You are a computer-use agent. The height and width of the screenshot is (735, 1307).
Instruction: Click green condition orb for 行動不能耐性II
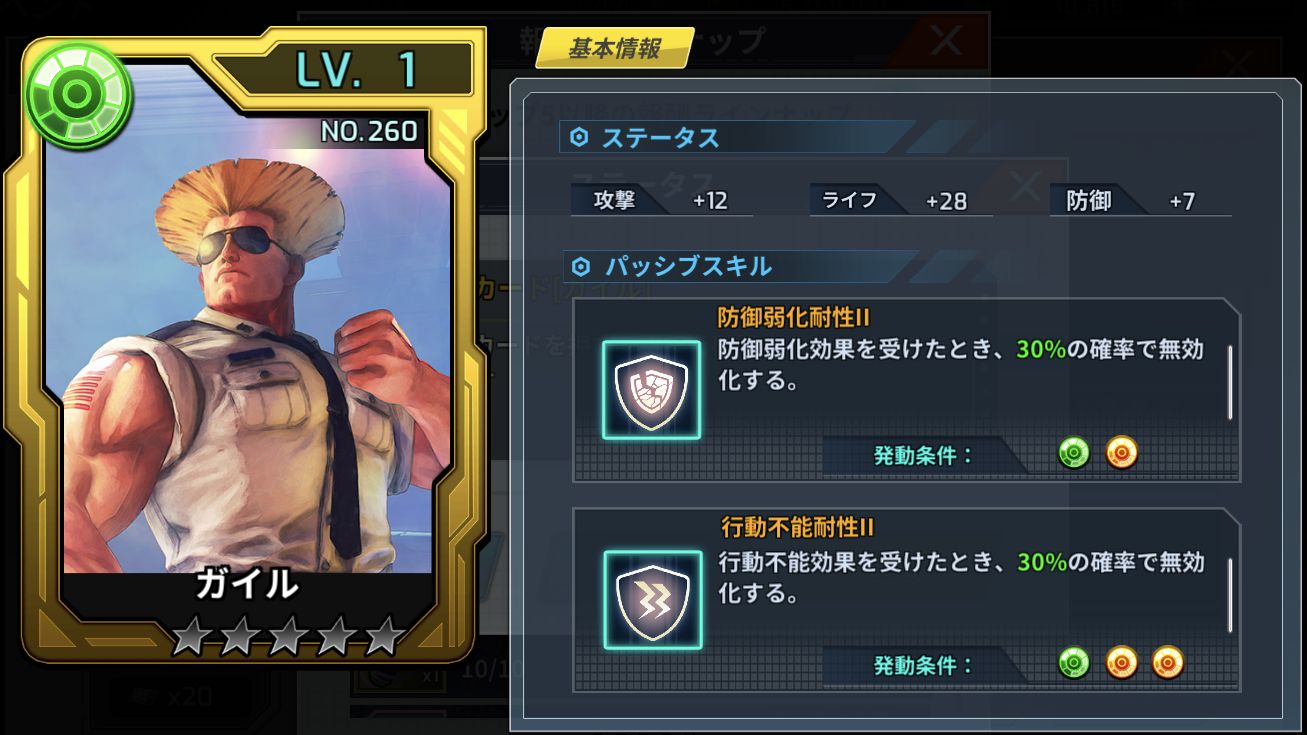pyautogui.click(x=1074, y=662)
